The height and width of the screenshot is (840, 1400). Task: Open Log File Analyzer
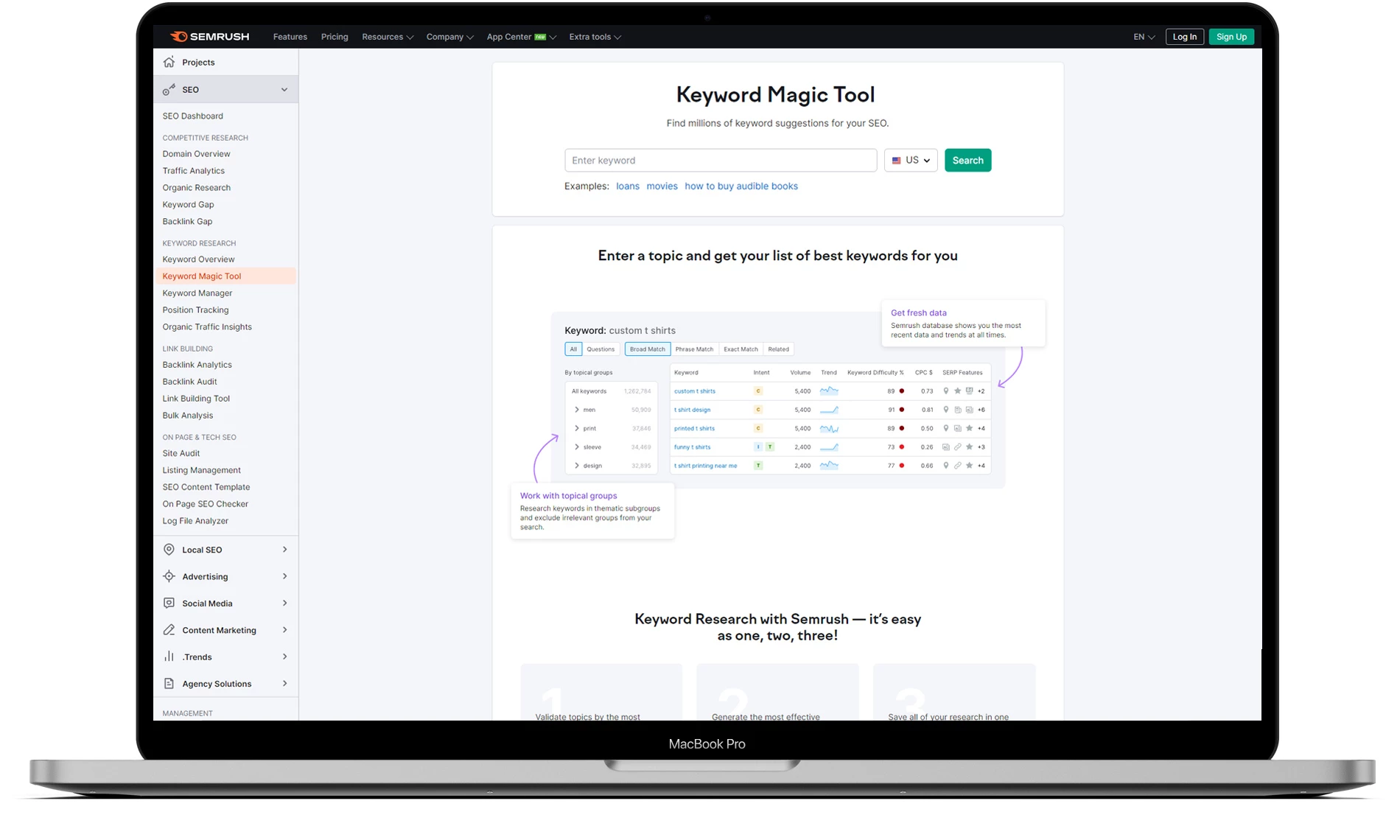pyautogui.click(x=196, y=521)
